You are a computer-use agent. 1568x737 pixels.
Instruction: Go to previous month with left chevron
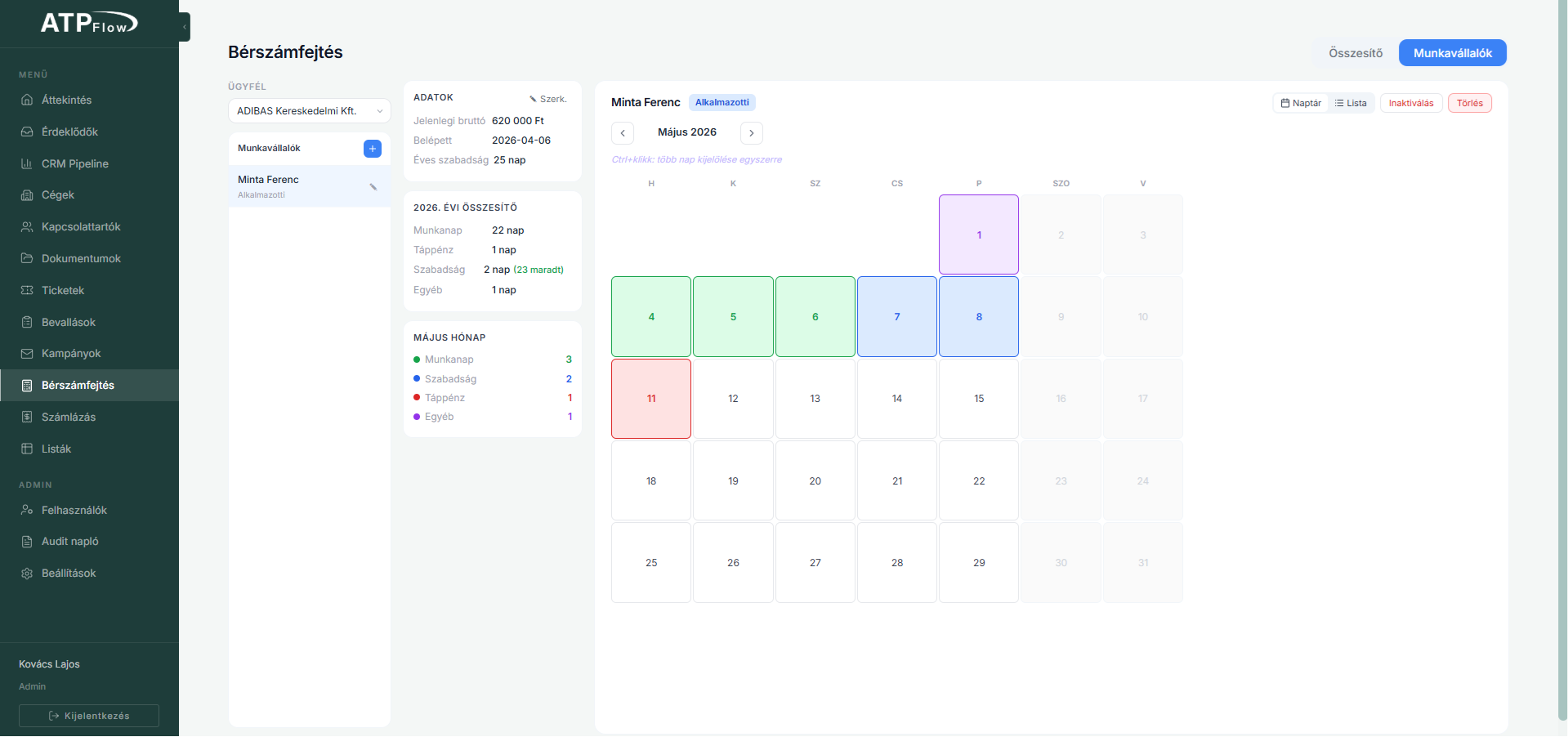[x=623, y=133]
